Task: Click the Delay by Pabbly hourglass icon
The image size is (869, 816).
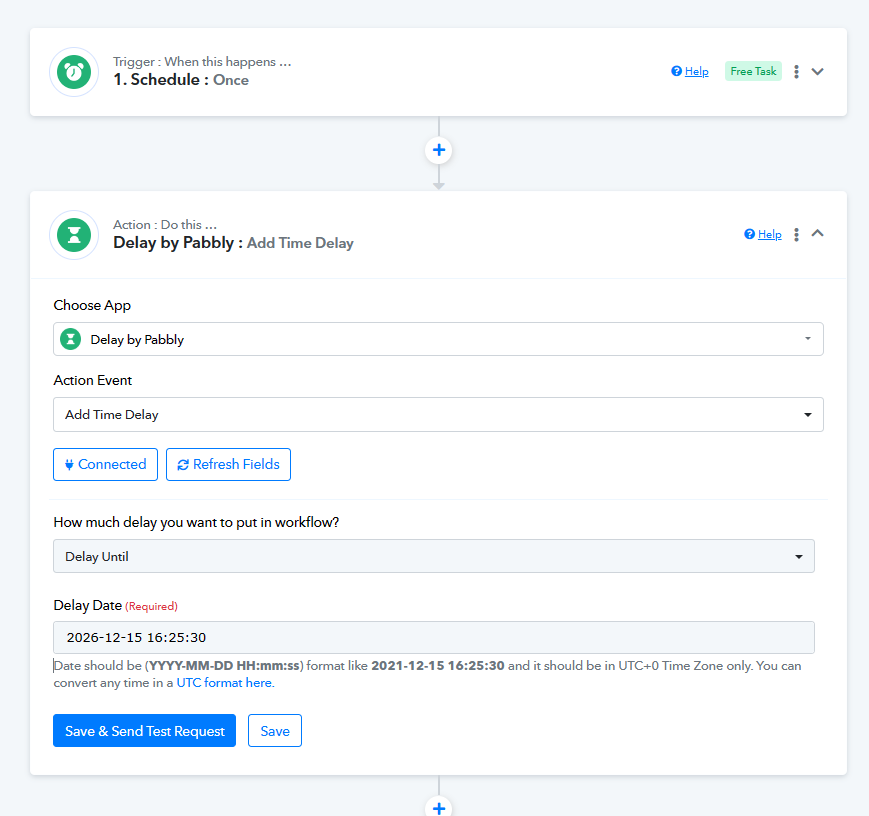Action: 74,235
